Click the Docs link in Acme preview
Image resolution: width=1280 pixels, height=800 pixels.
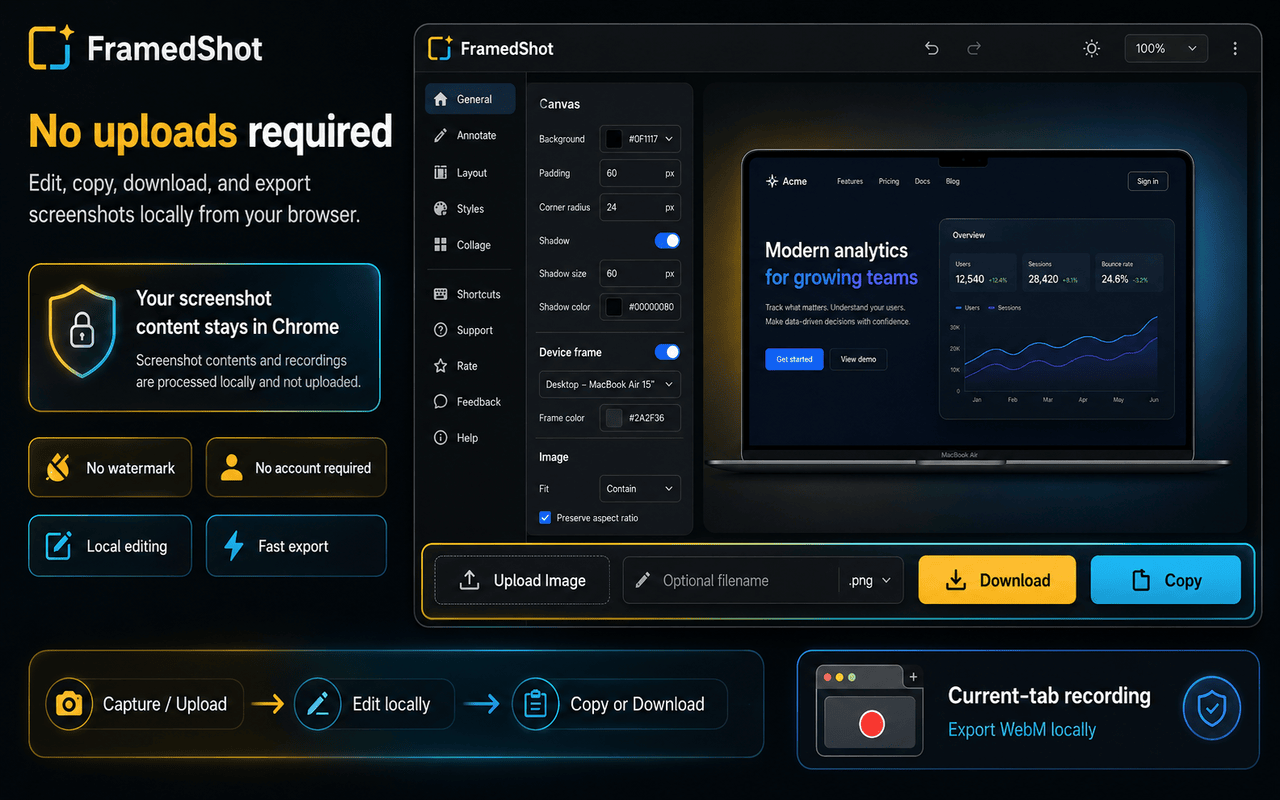(922, 181)
